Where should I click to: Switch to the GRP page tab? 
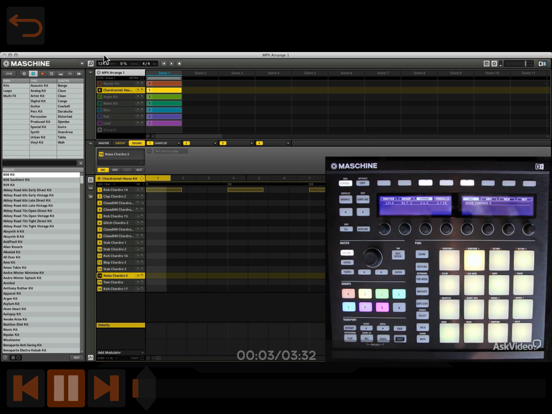tap(115, 170)
